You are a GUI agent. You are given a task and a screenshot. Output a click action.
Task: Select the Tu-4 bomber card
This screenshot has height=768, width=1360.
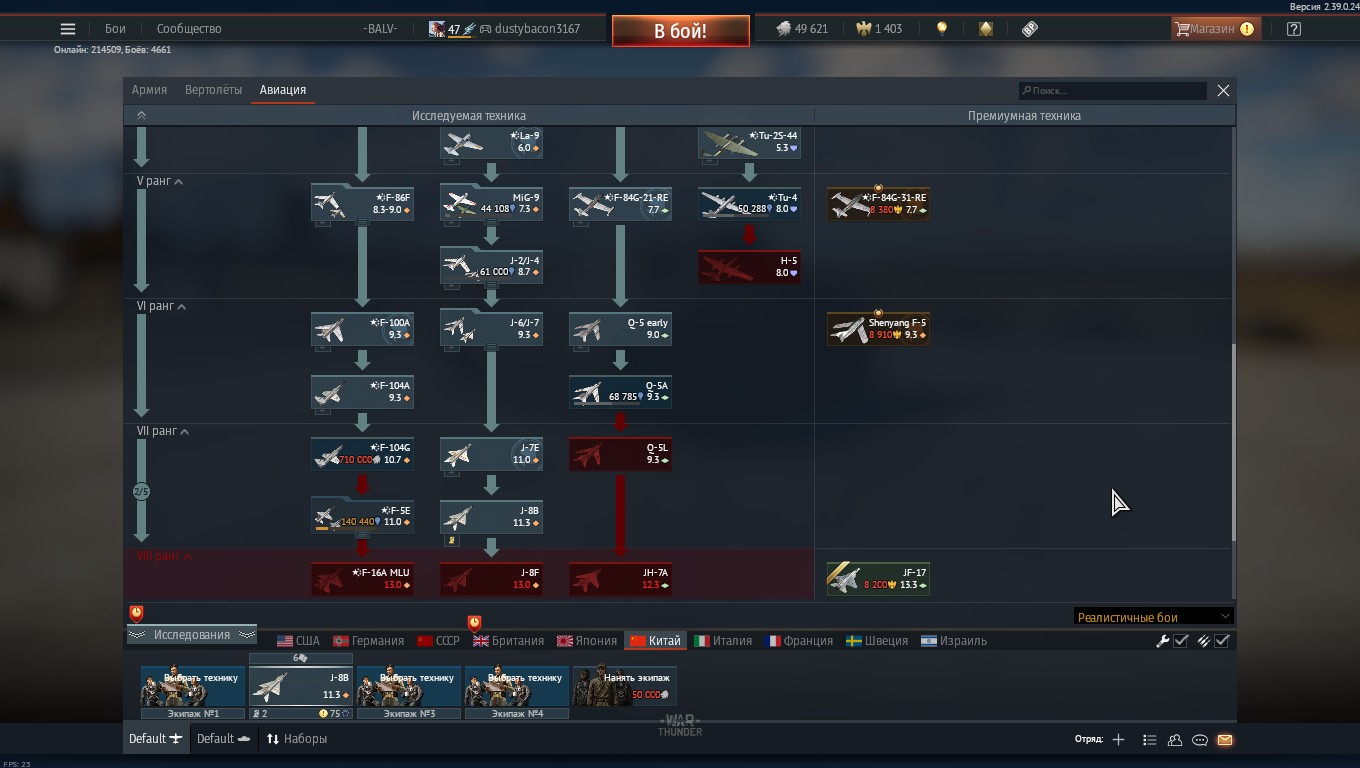(x=749, y=204)
